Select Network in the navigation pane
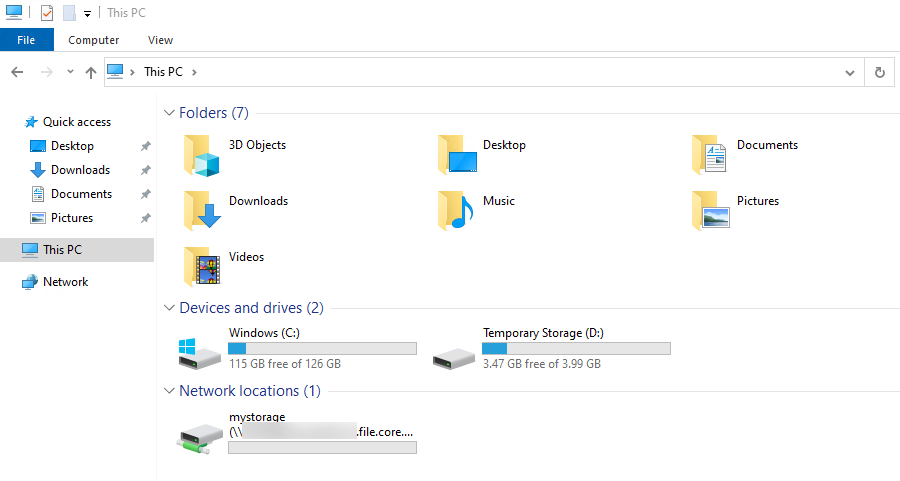 point(65,282)
